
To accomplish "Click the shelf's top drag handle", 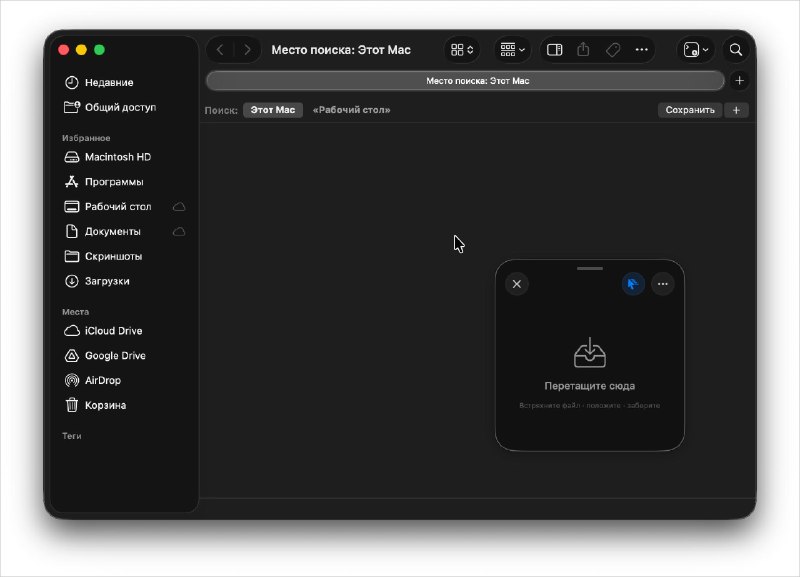I will (x=590, y=268).
